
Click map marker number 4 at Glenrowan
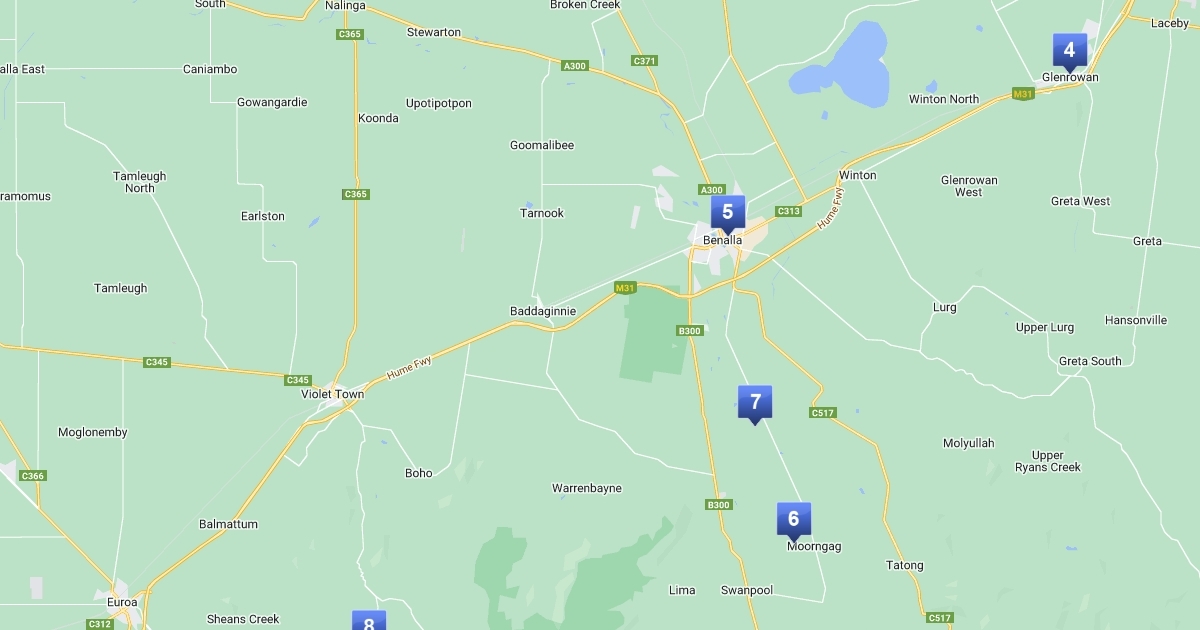(x=1069, y=51)
